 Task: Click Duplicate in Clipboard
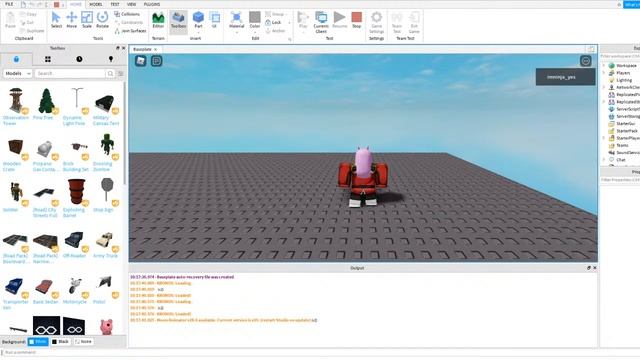tap(32, 31)
